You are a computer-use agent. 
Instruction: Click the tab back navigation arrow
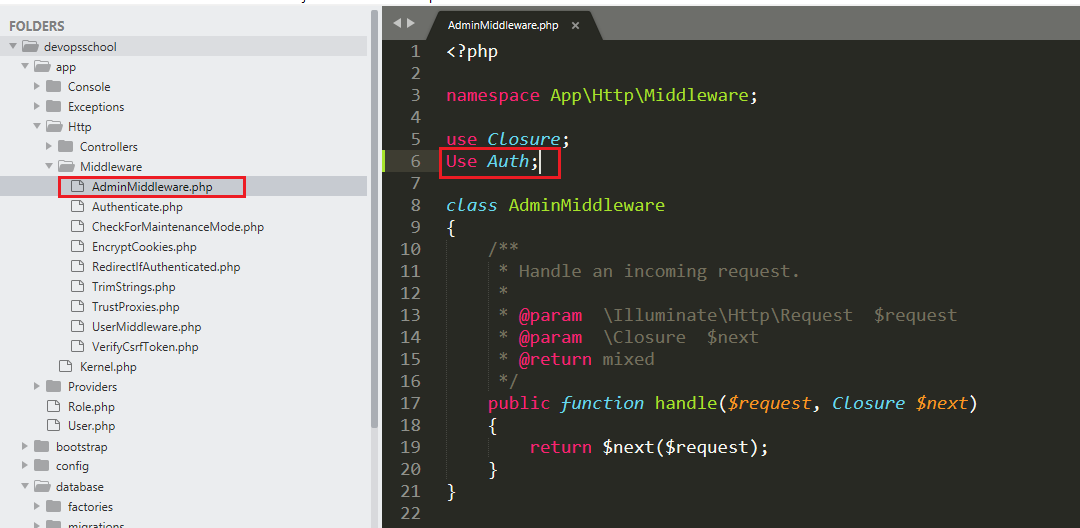(x=397, y=22)
